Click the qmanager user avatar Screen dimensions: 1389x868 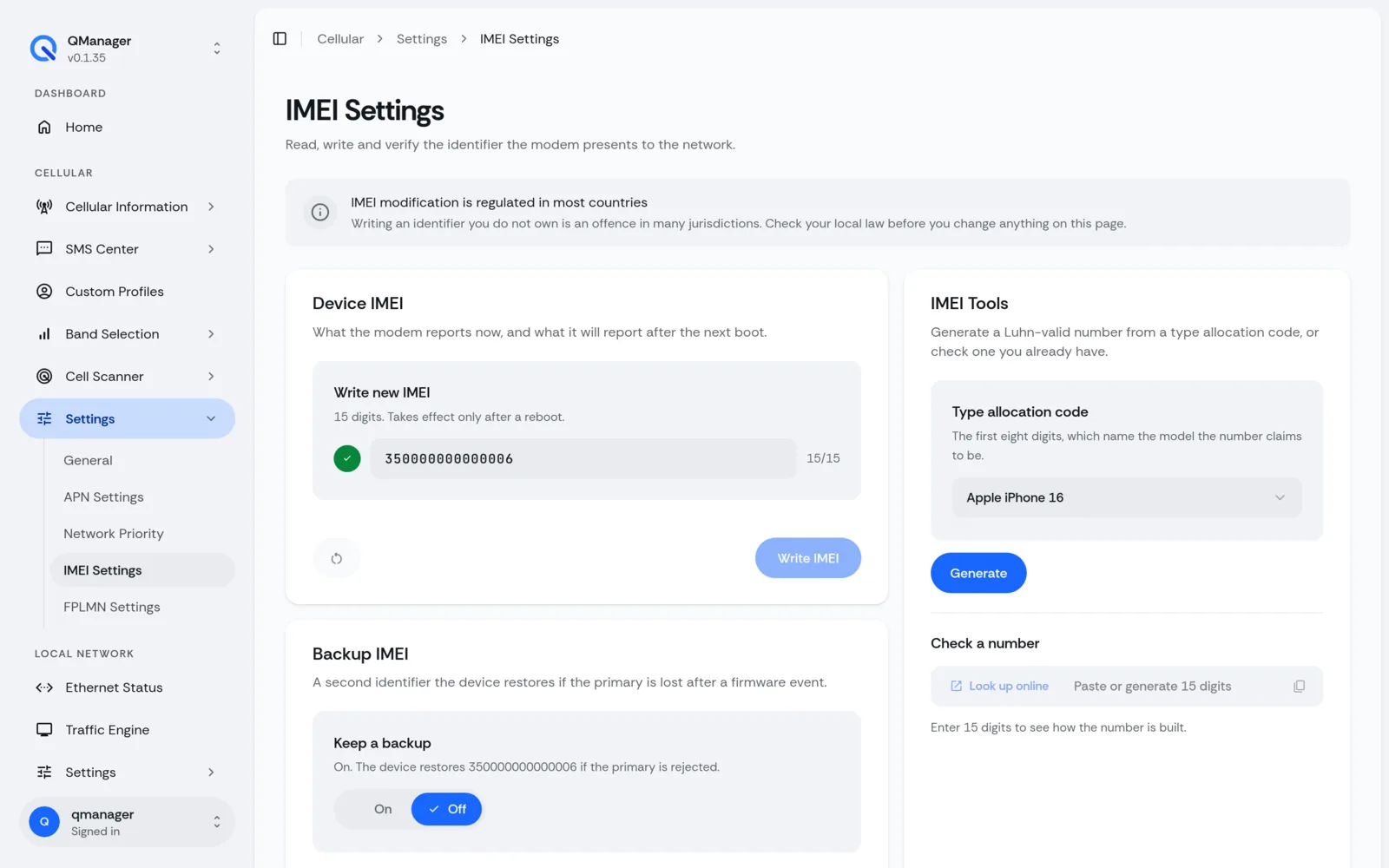tap(44, 822)
